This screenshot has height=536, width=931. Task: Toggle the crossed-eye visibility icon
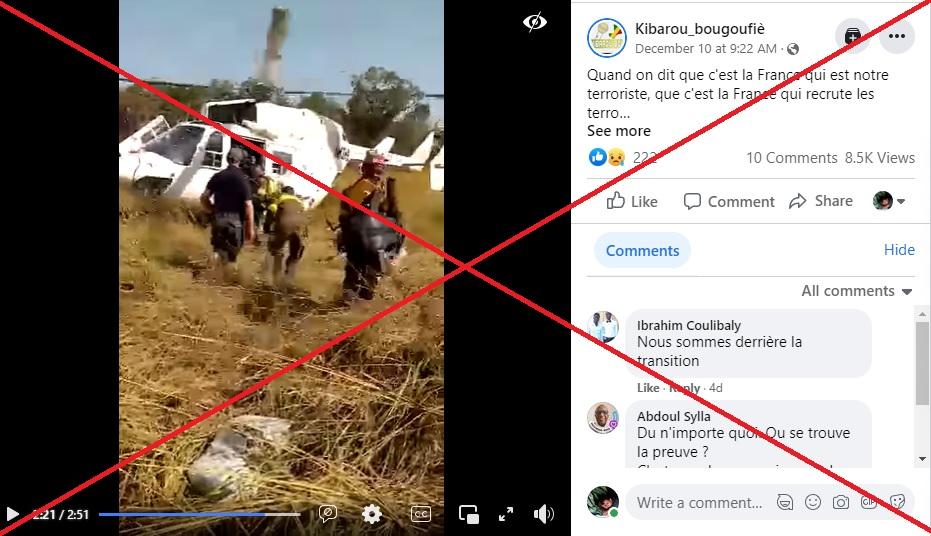coord(534,23)
